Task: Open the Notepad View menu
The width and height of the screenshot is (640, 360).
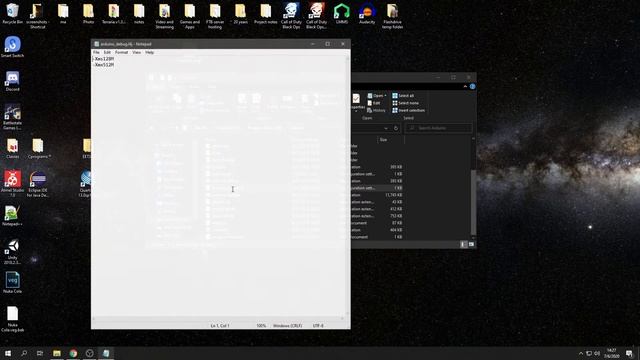Action: [136, 52]
